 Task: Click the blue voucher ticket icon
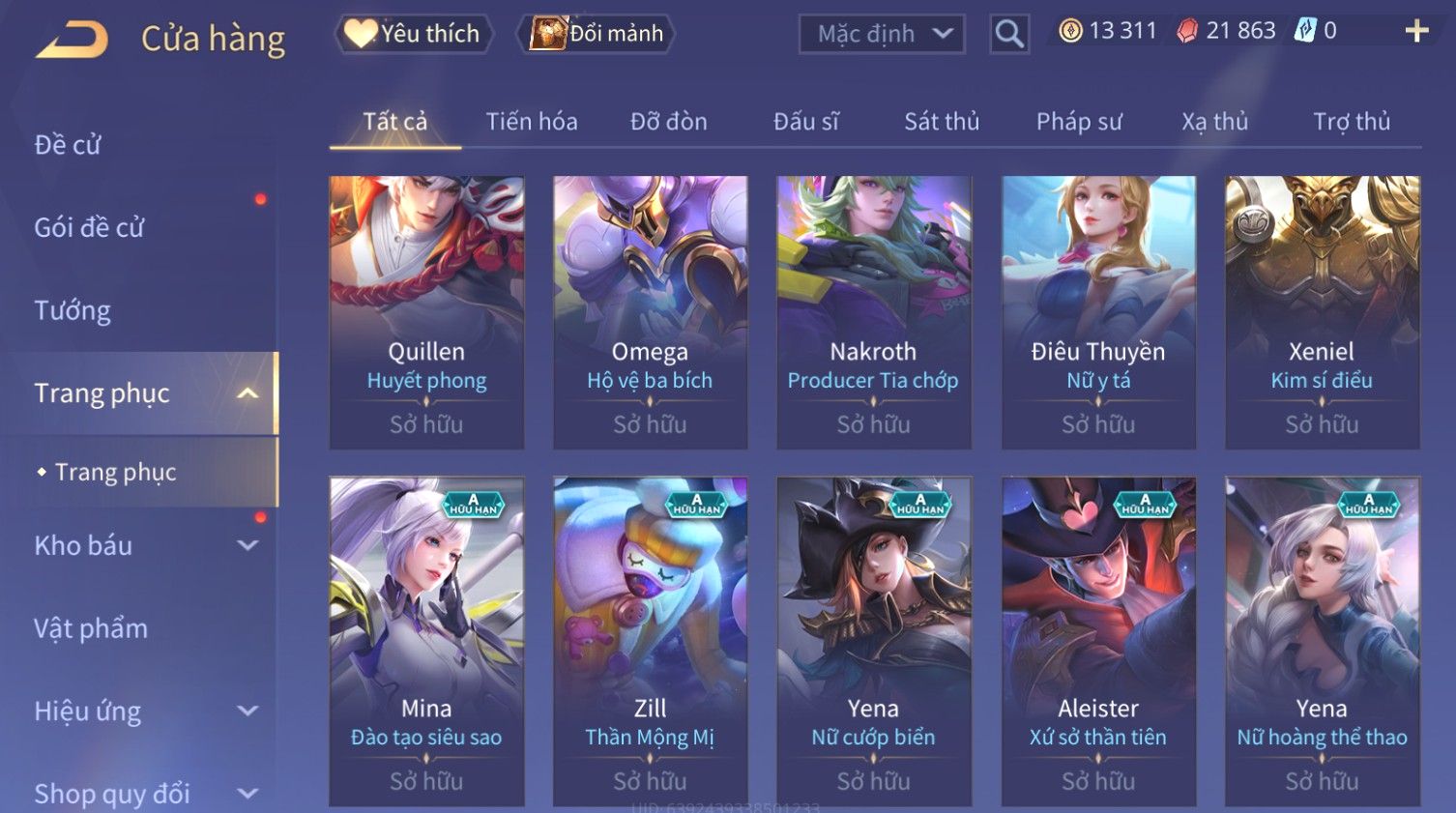(1305, 31)
